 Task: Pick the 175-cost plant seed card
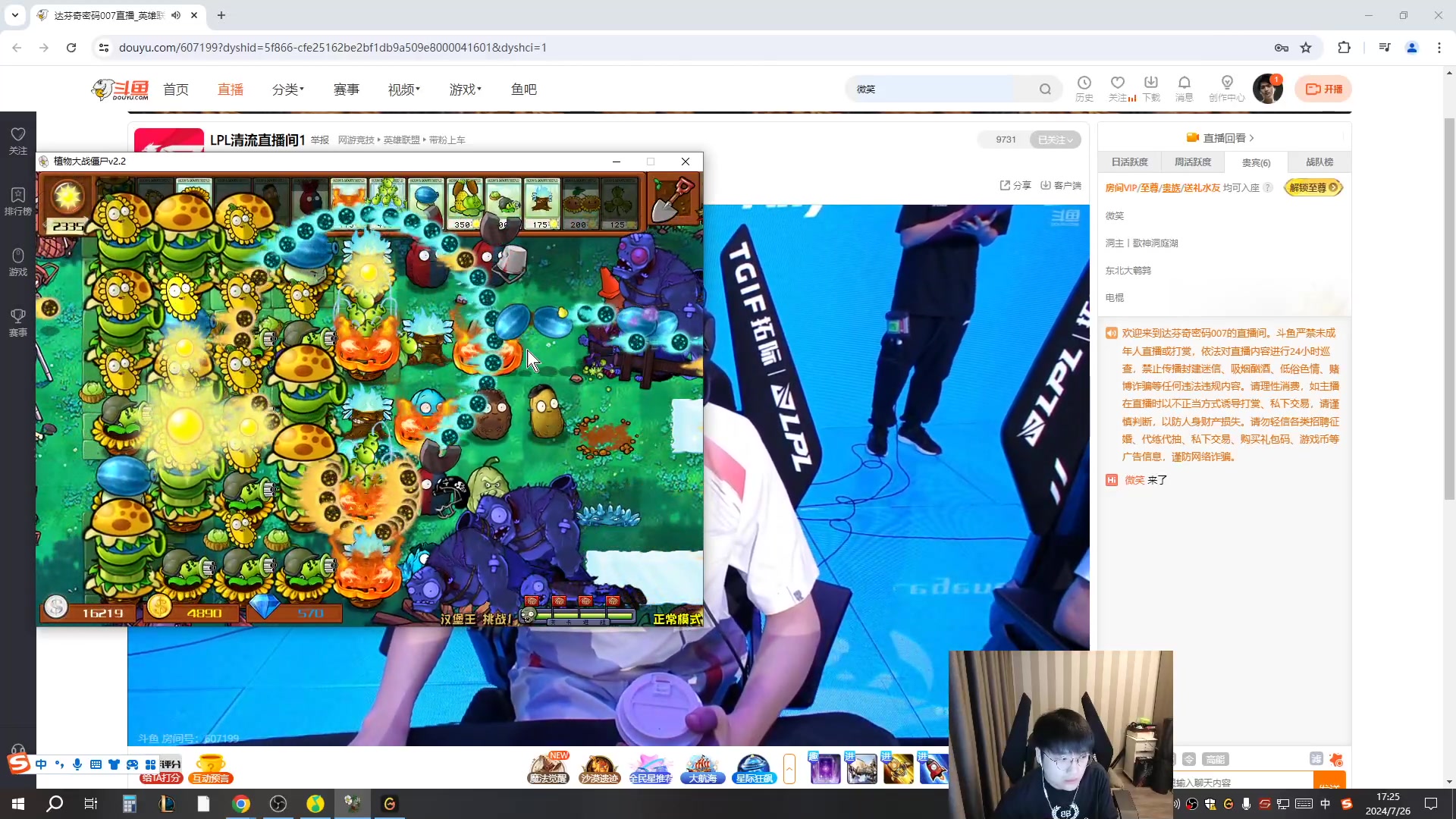pyautogui.click(x=541, y=205)
